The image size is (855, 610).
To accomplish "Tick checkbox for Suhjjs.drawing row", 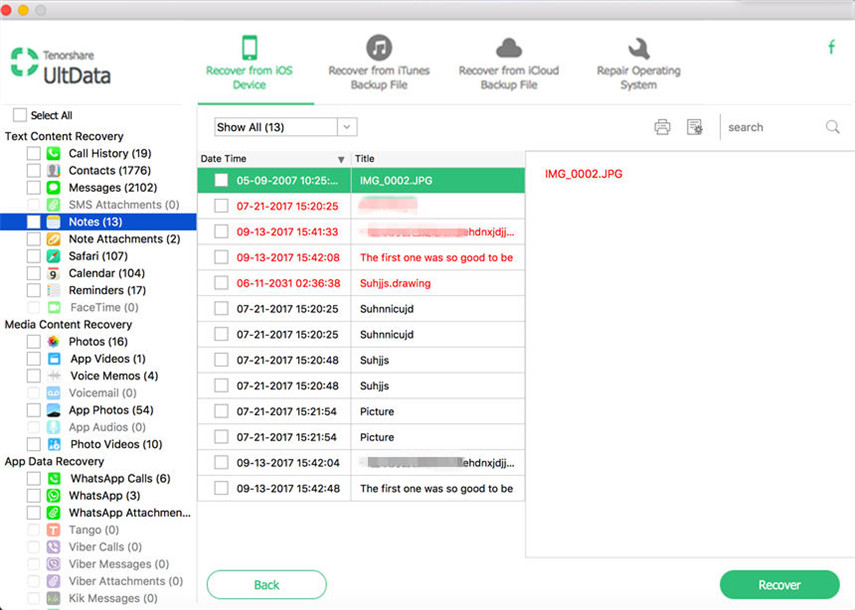I will click(221, 283).
